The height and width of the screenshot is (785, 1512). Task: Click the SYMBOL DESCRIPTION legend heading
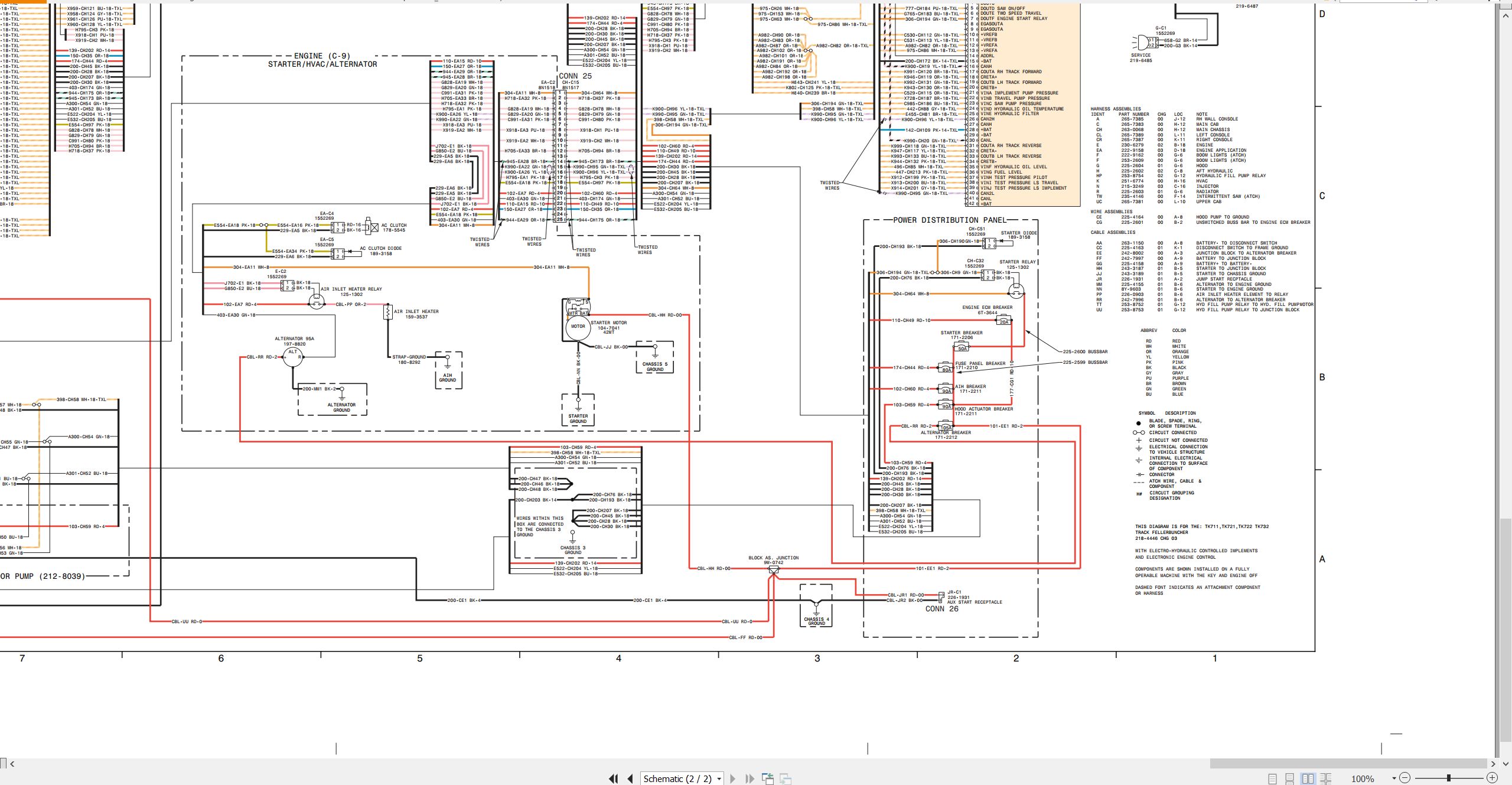coord(1167,413)
